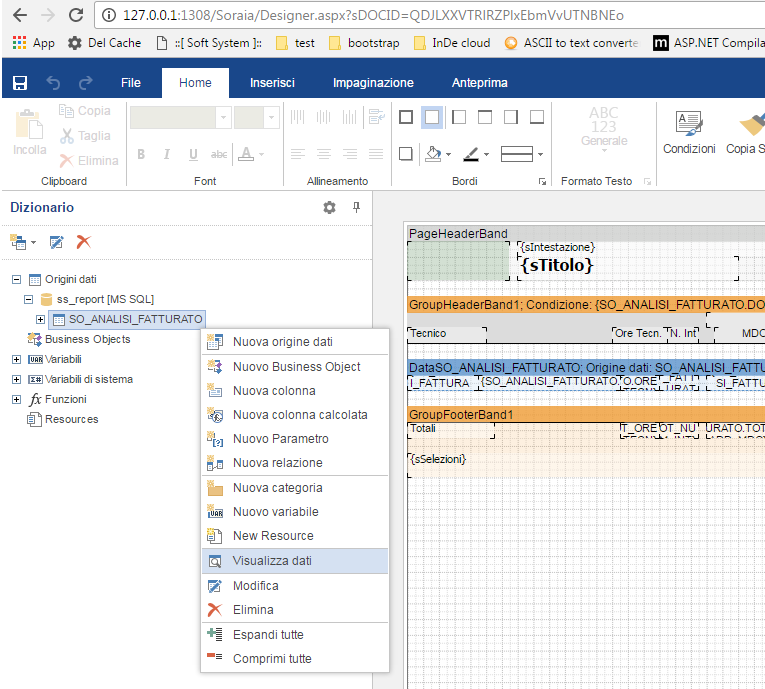The height and width of the screenshot is (689, 765).
Task: Open font text color picker
Action: [251, 155]
